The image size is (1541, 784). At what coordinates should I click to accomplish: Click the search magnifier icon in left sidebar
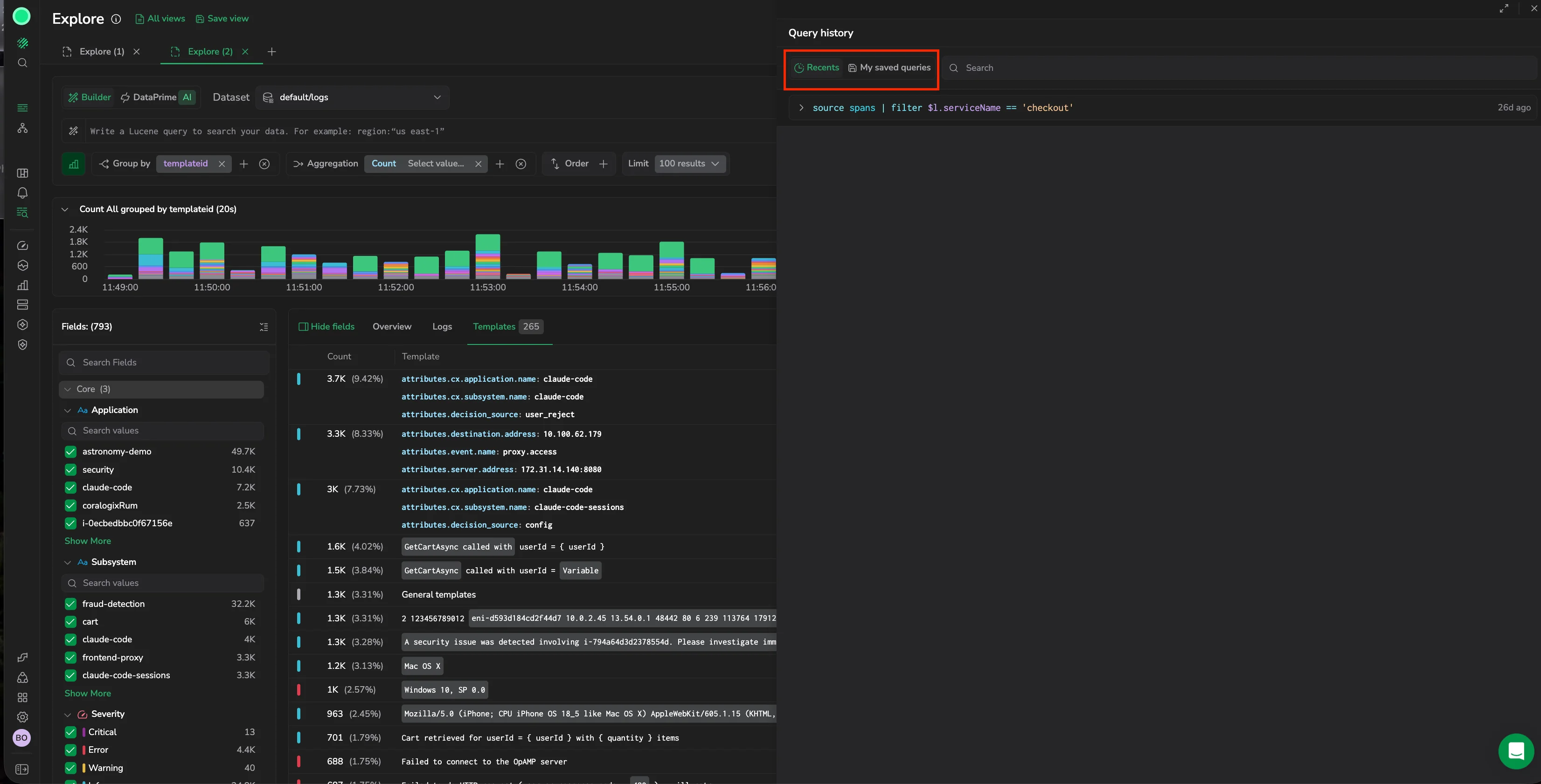coord(22,63)
